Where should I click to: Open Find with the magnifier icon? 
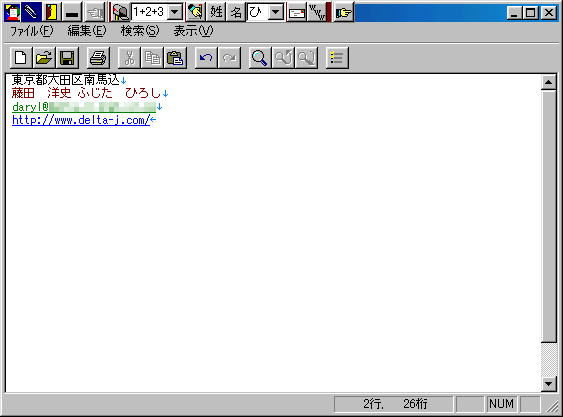pyautogui.click(x=260, y=58)
